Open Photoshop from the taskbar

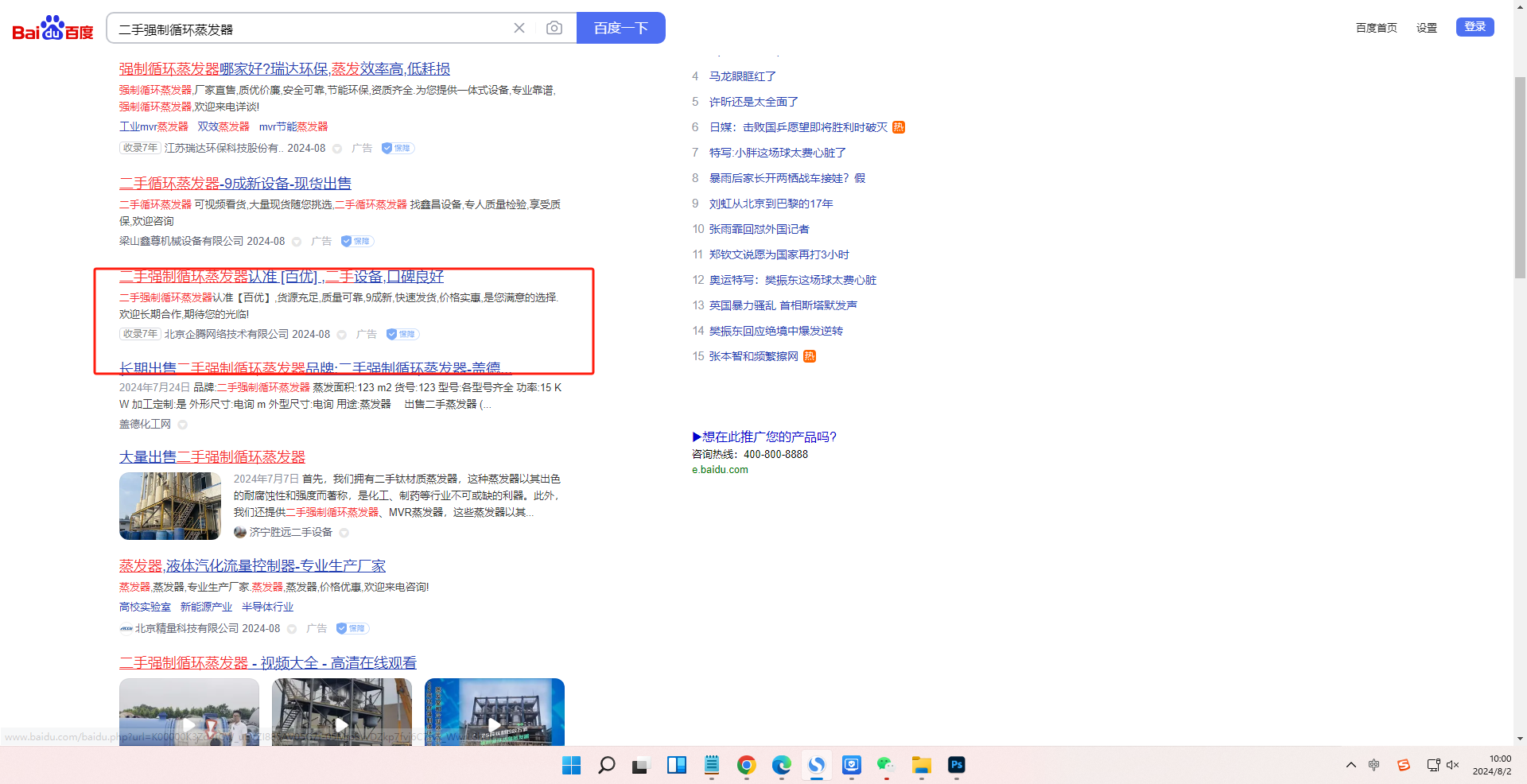pyautogui.click(x=956, y=765)
